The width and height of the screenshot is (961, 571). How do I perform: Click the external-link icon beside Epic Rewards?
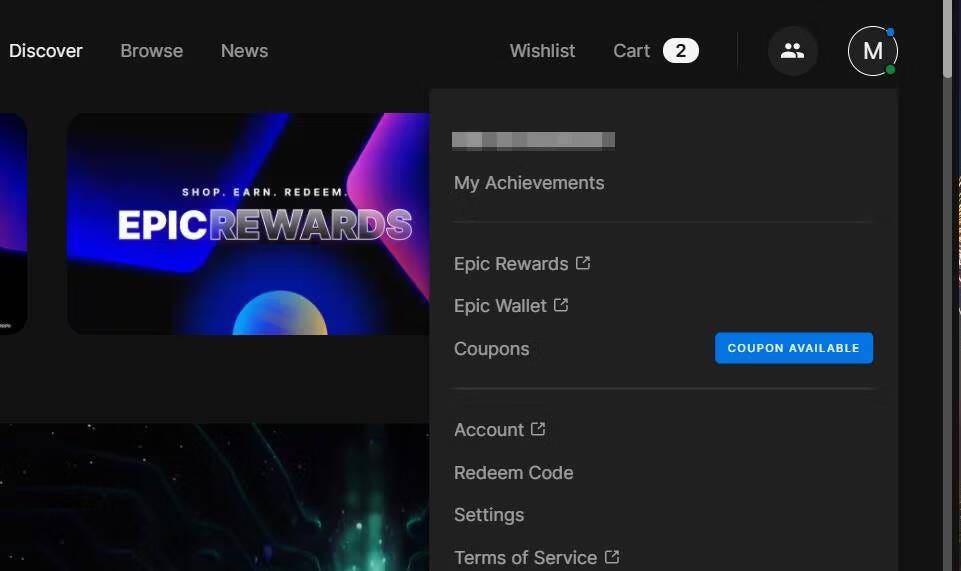pos(583,263)
